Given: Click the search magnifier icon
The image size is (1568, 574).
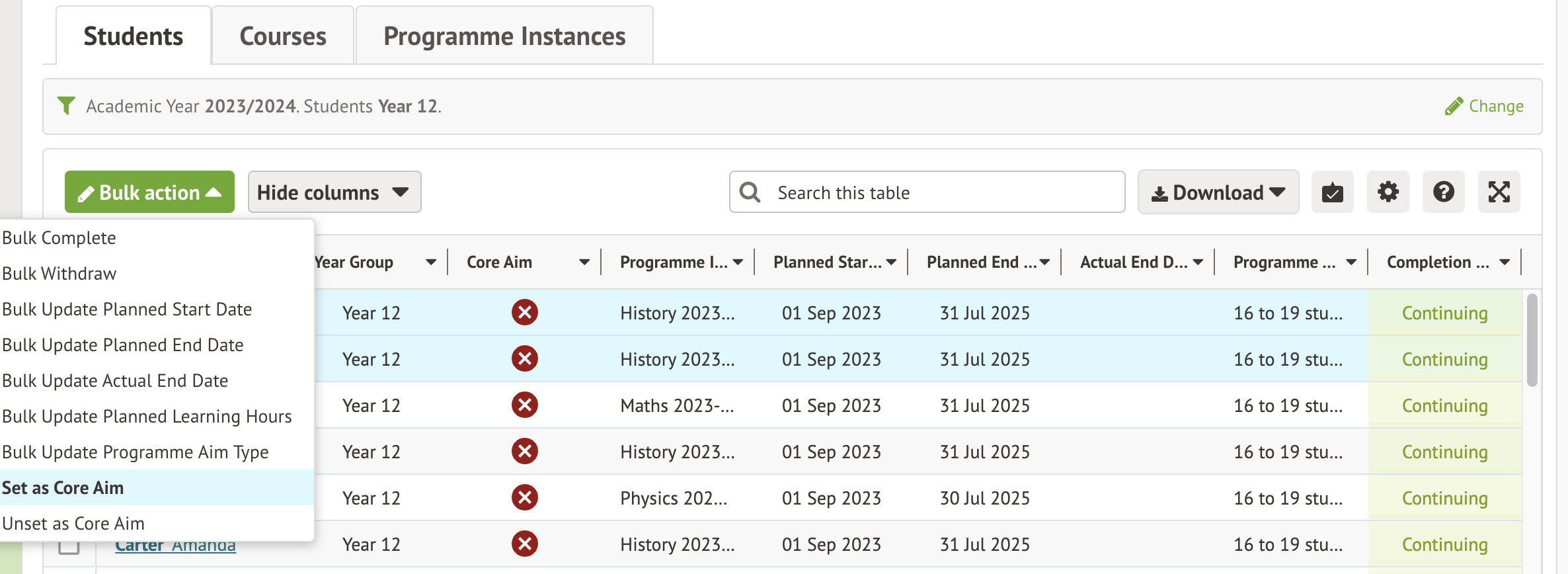Looking at the screenshot, I should [750, 192].
